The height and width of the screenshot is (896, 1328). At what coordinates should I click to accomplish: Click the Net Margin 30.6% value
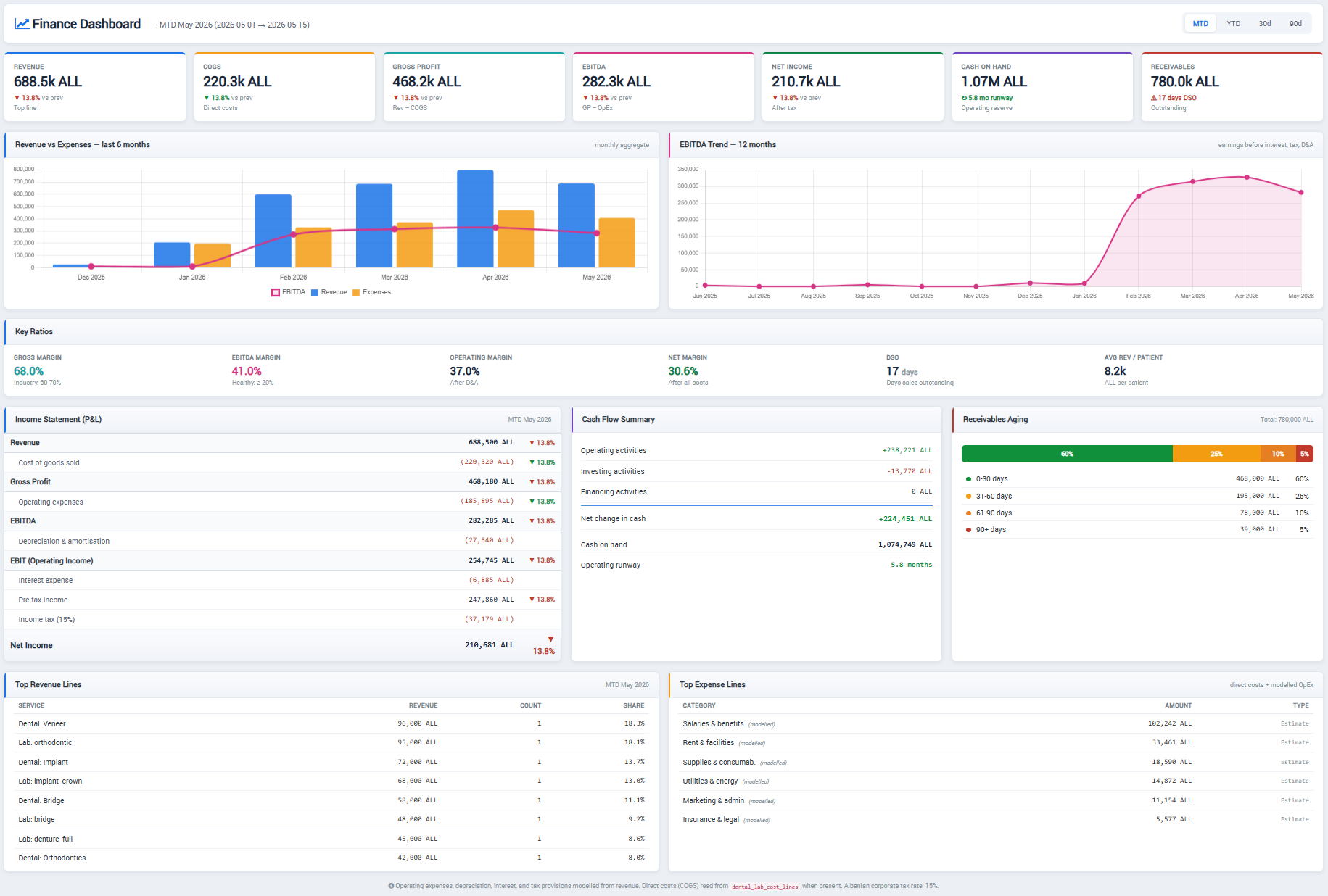point(683,371)
